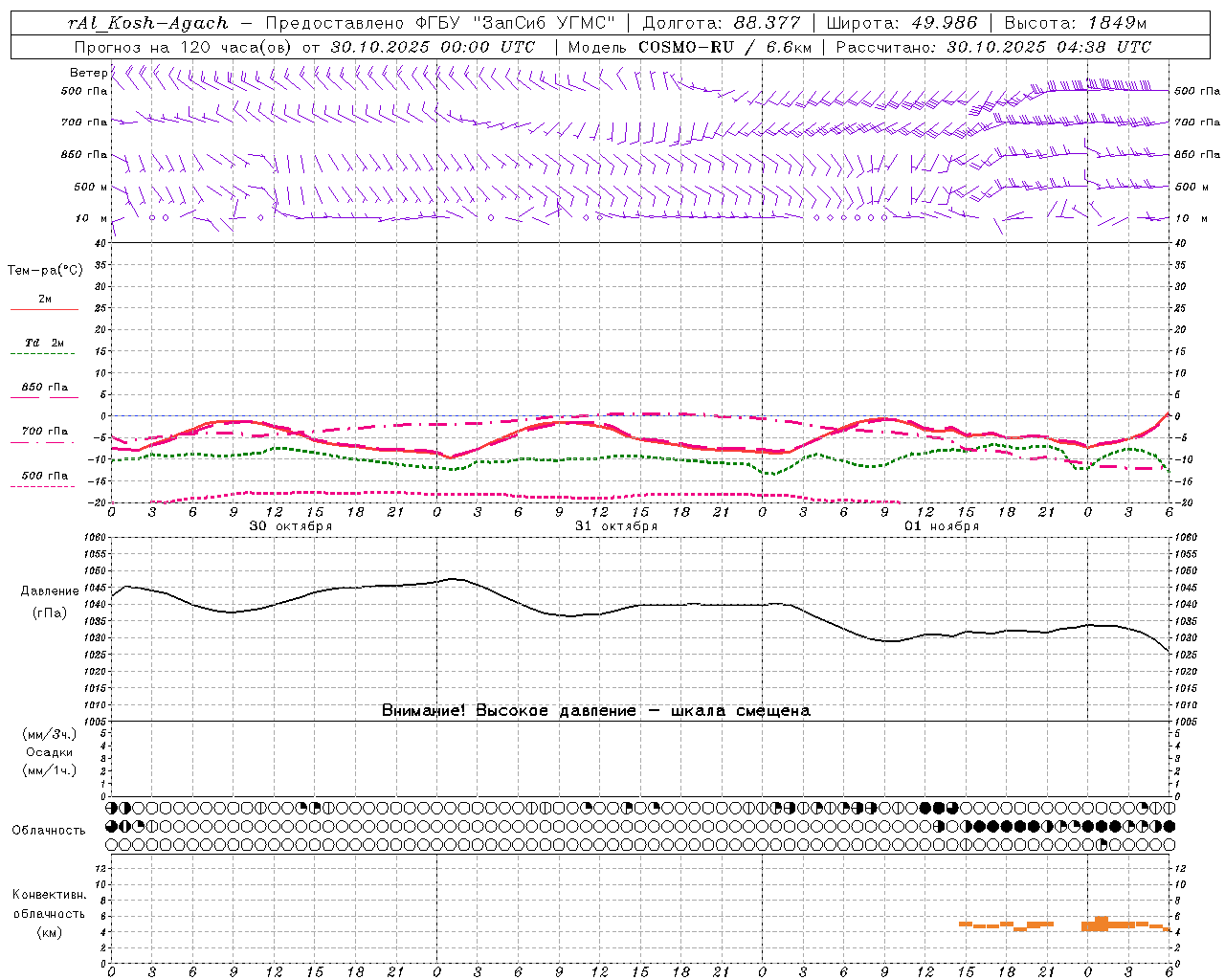Click the Облачность cloud cover label
Image resolution: width=1225 pixels, height=980 pixels.
point(48,830)
